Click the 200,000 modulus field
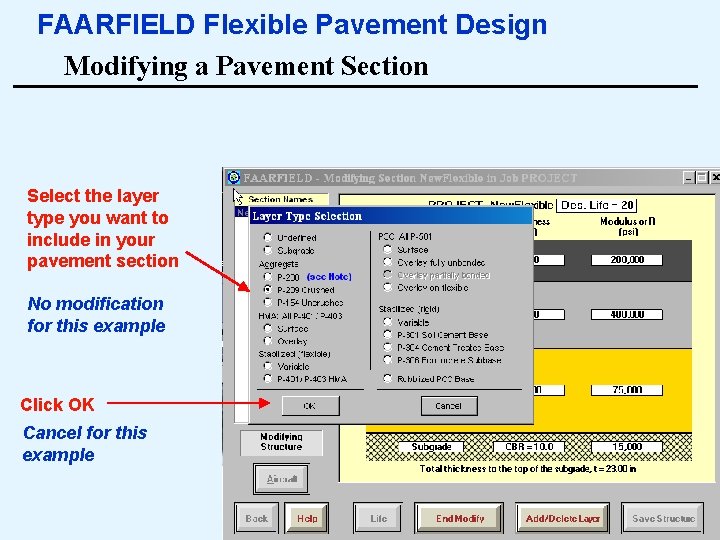Viewport: 720px width, 540px height. [627, 260]
